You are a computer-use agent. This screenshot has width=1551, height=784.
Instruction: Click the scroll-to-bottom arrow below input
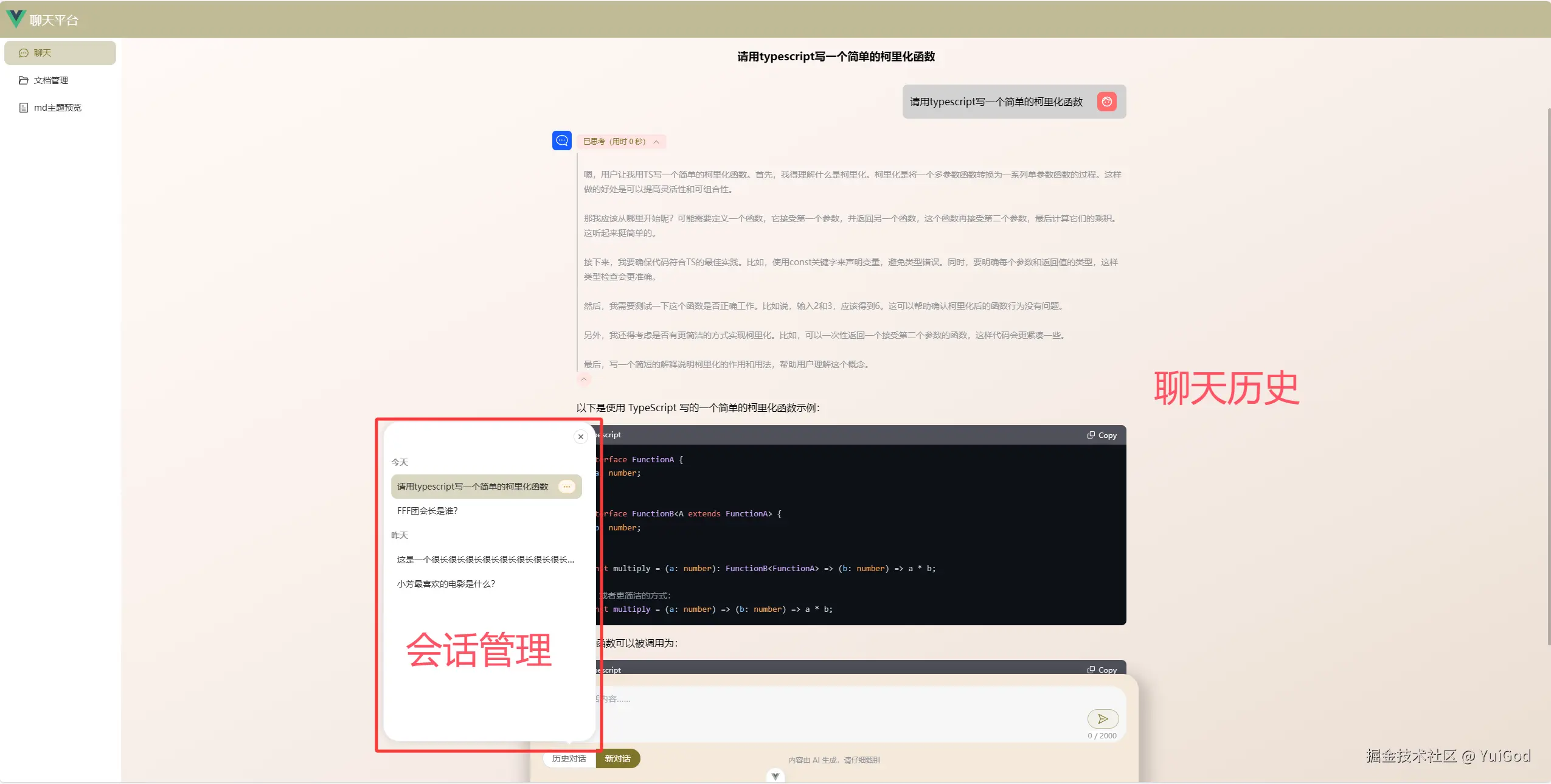click(775, 775)
